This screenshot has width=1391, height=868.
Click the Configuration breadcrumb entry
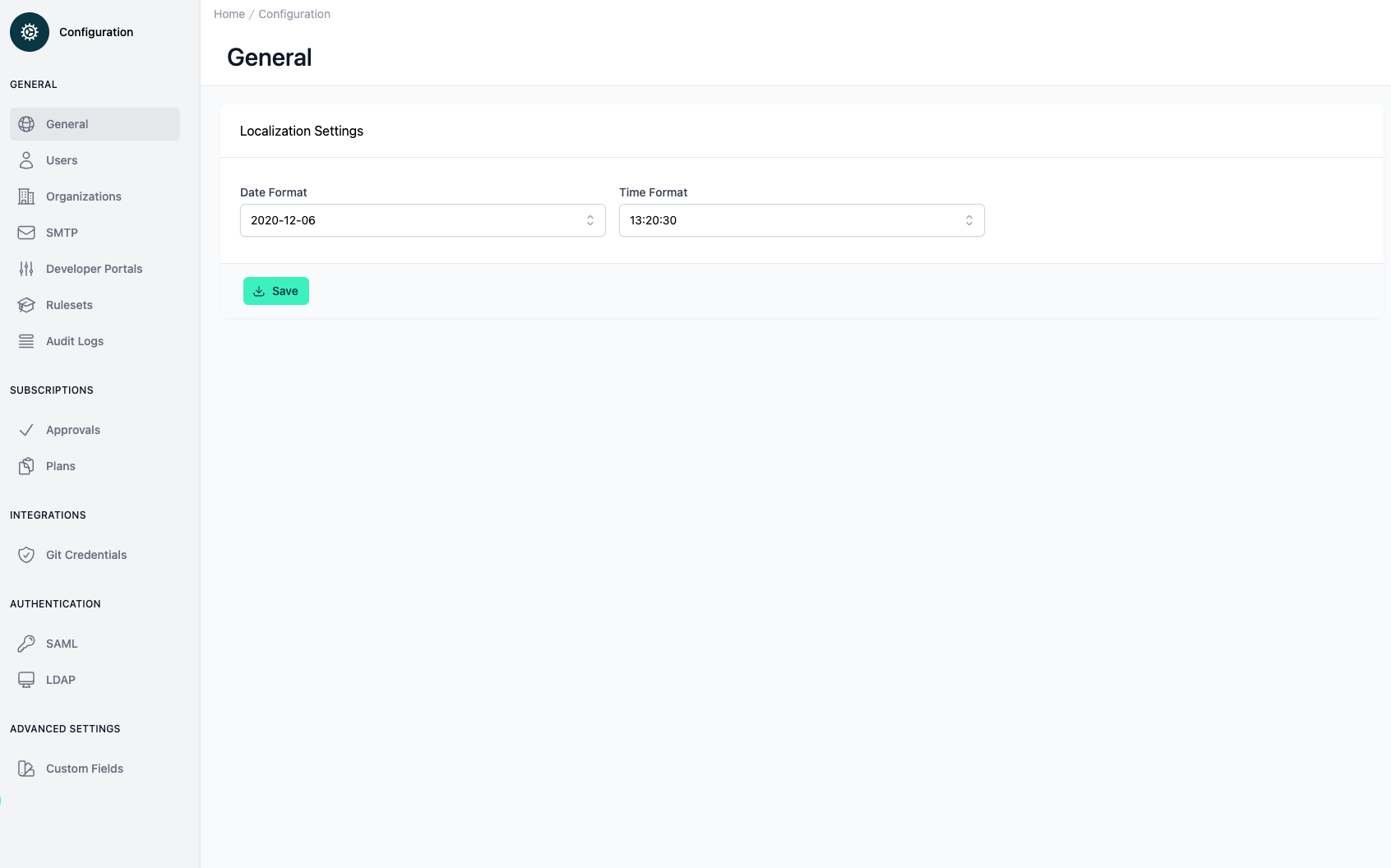click(293, 13)
